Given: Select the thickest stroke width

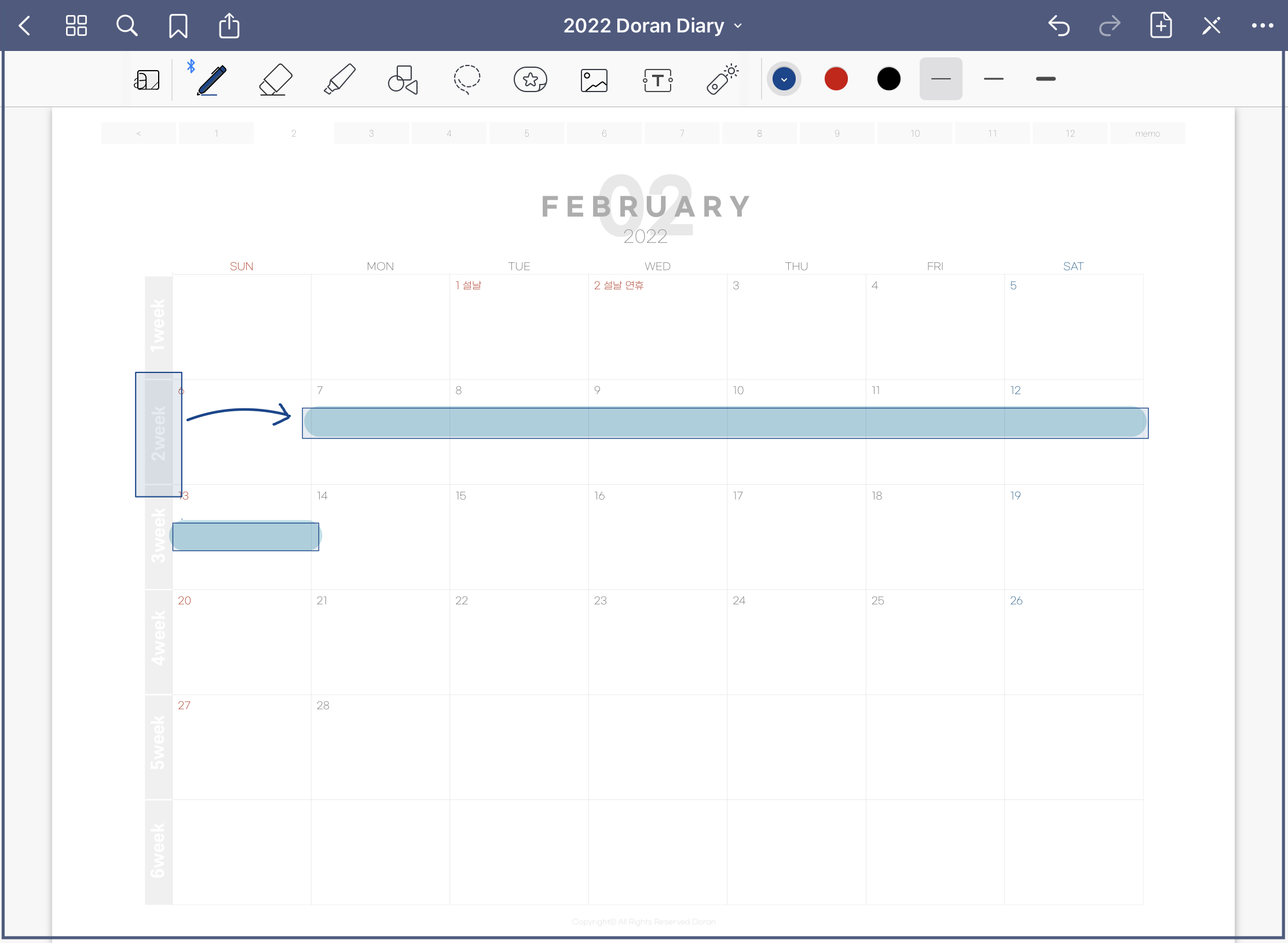Looking at the screenshot, I should pos(1045,79).
